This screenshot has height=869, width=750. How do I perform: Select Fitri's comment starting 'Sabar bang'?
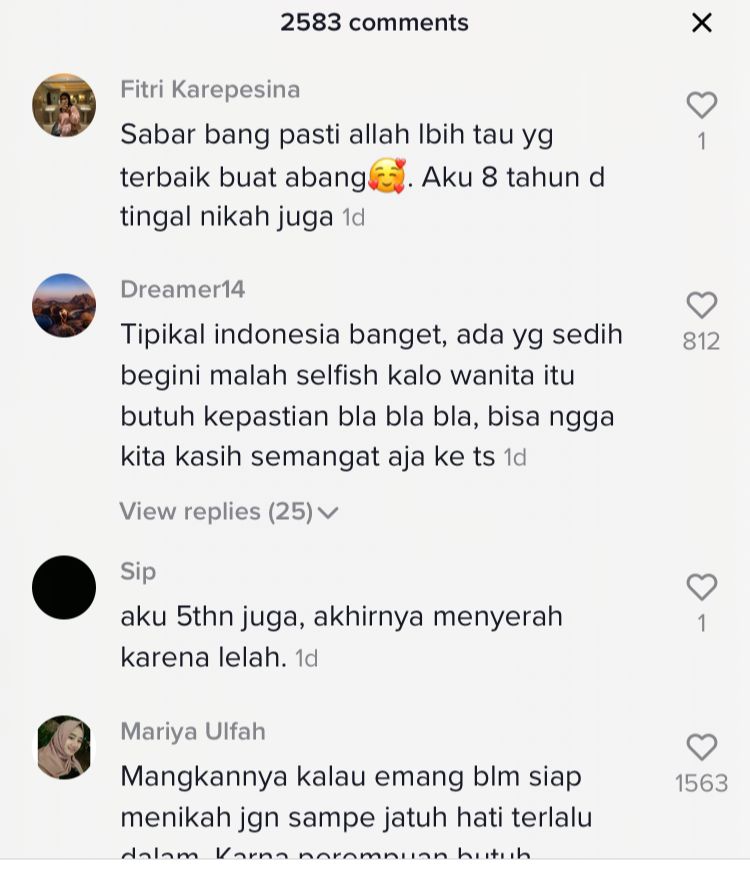[363, 175]
